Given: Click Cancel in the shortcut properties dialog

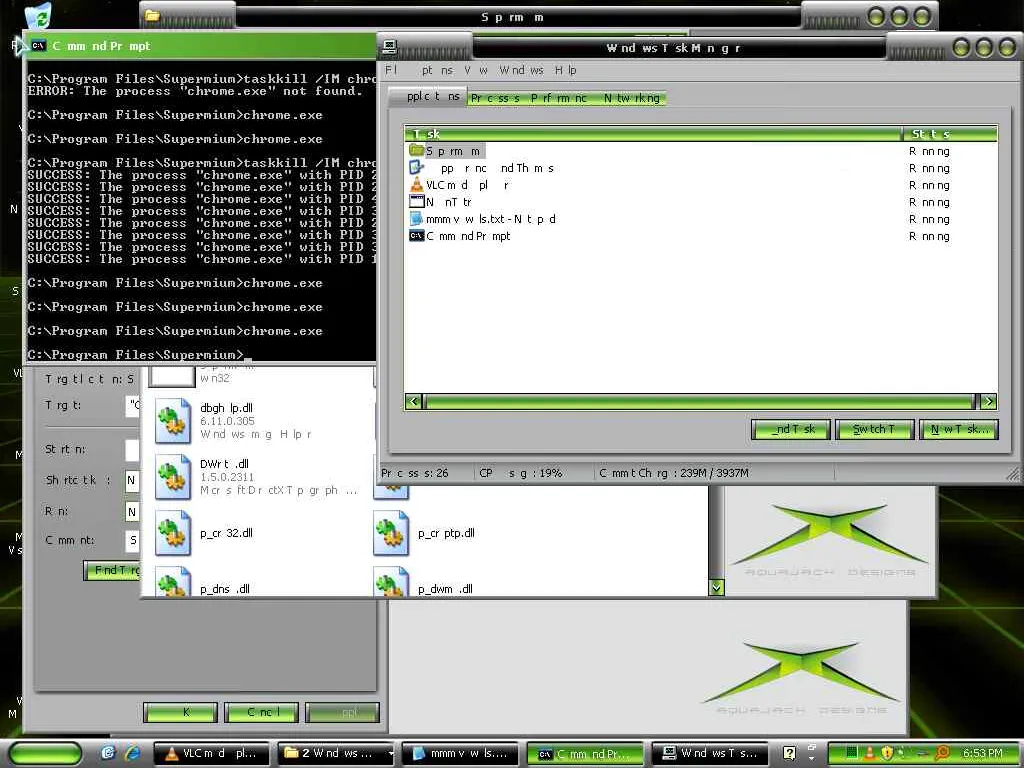Looking at the screenshot, I should point(261,712).
